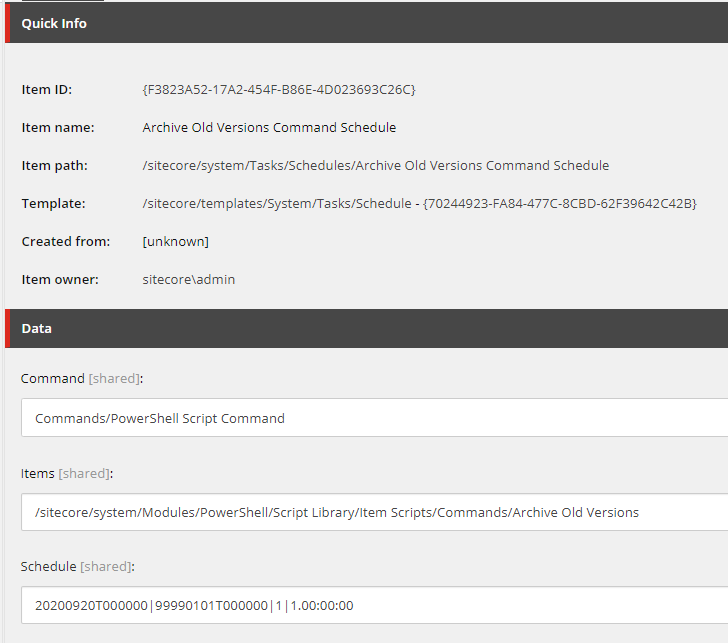Click the Item owner label

click(60, 279)
